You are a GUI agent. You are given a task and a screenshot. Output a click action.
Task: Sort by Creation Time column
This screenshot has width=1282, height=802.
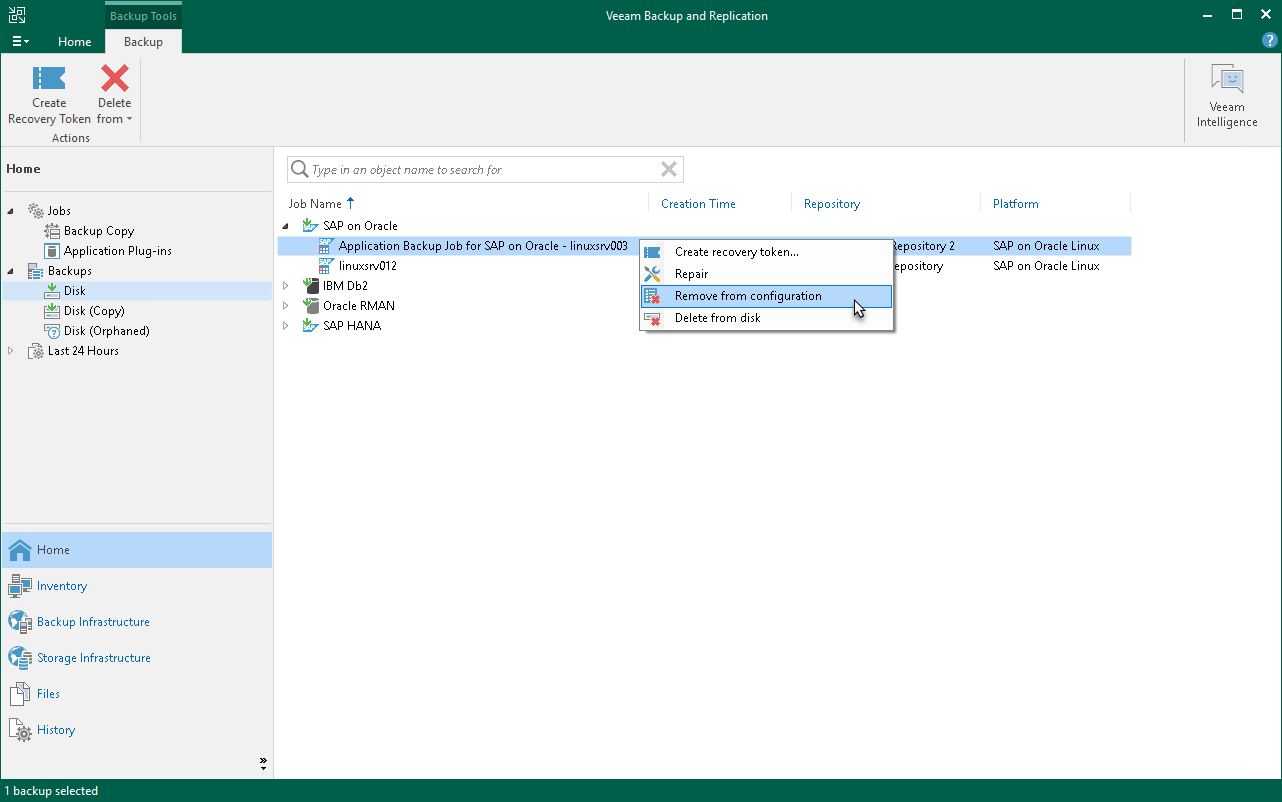tap(698, 204)
